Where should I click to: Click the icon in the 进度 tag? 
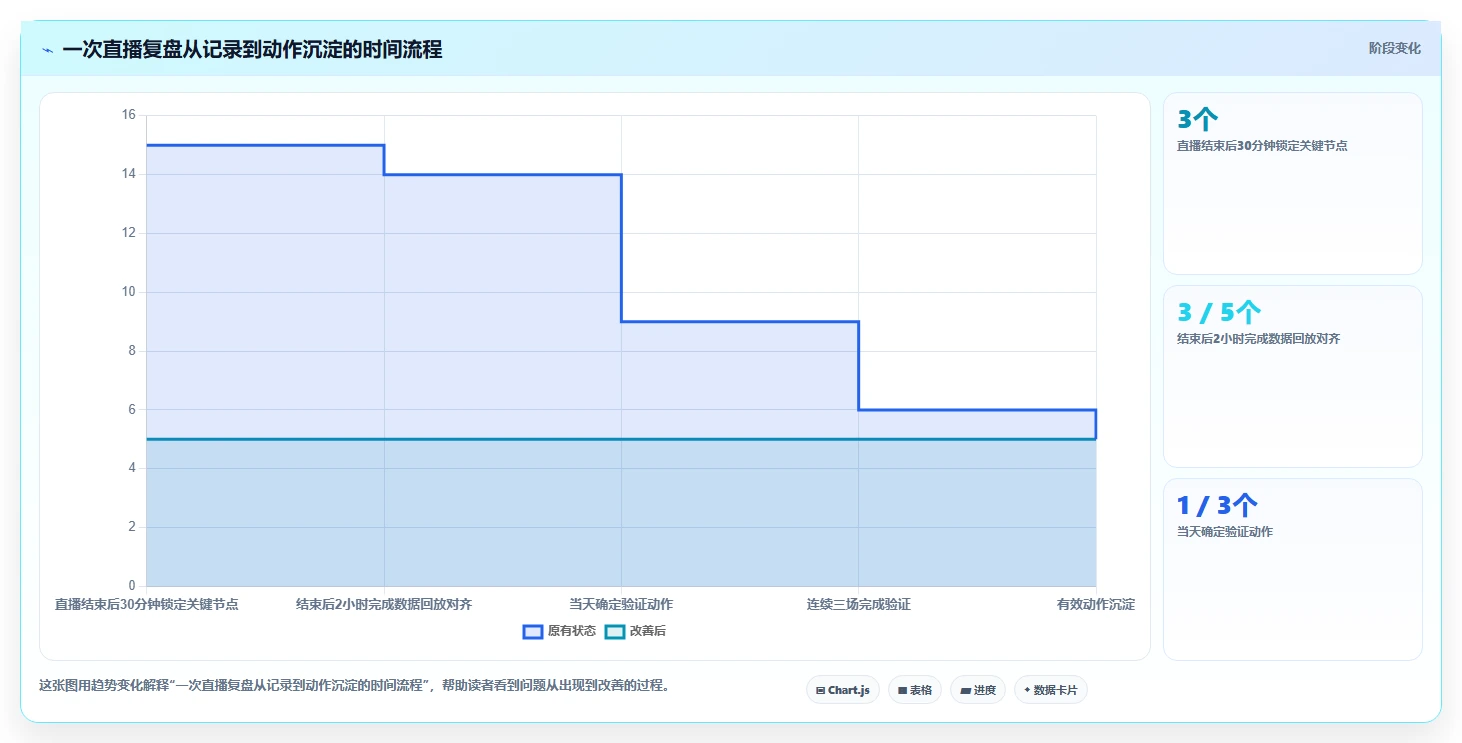(x=965, y=691)
